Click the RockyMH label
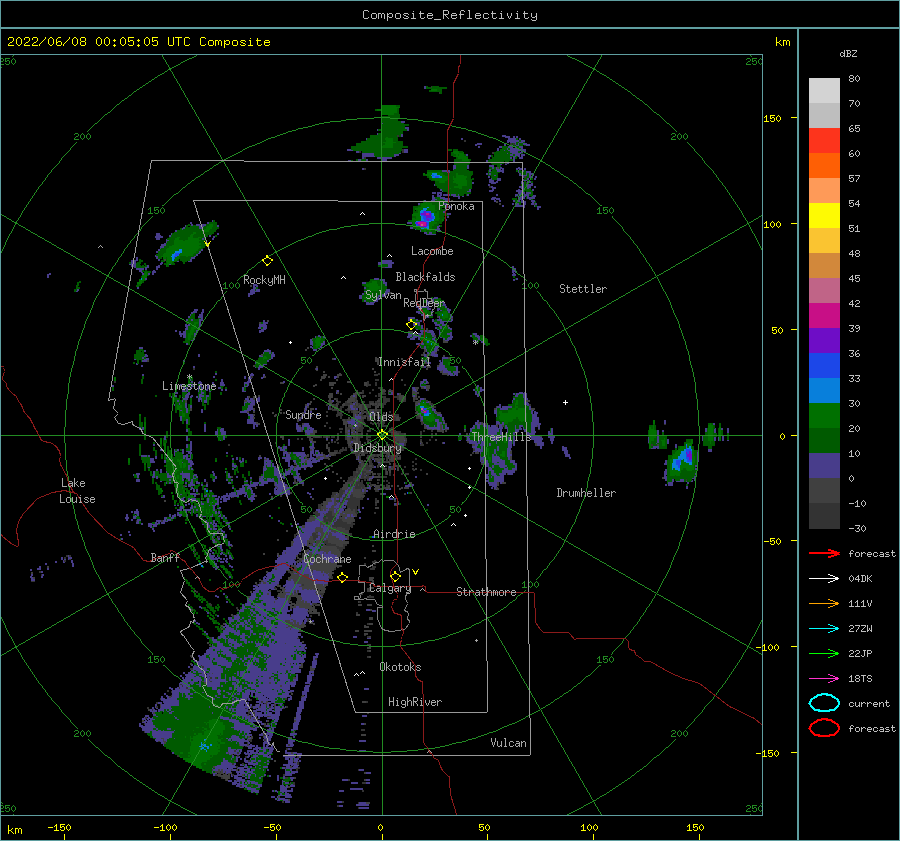Screen dimensions: 900x841 [x=264, y=280]
